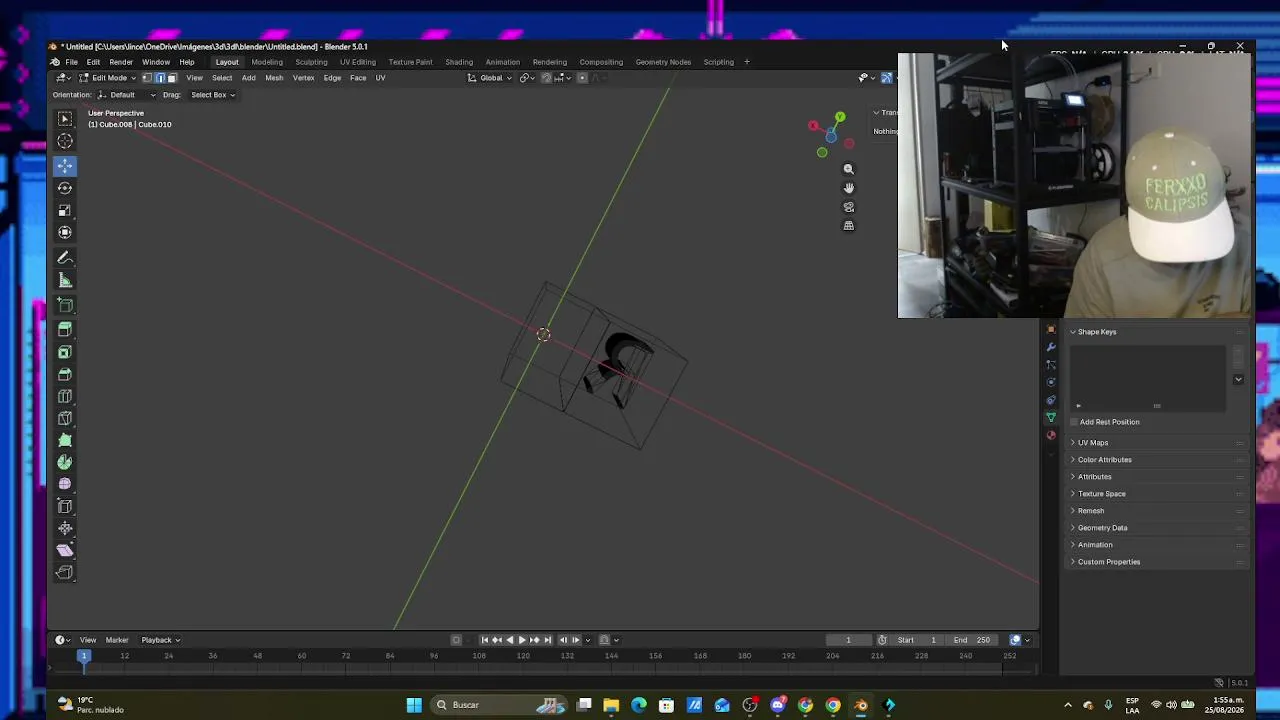Select the Cursor tool

tap(65, 142)
